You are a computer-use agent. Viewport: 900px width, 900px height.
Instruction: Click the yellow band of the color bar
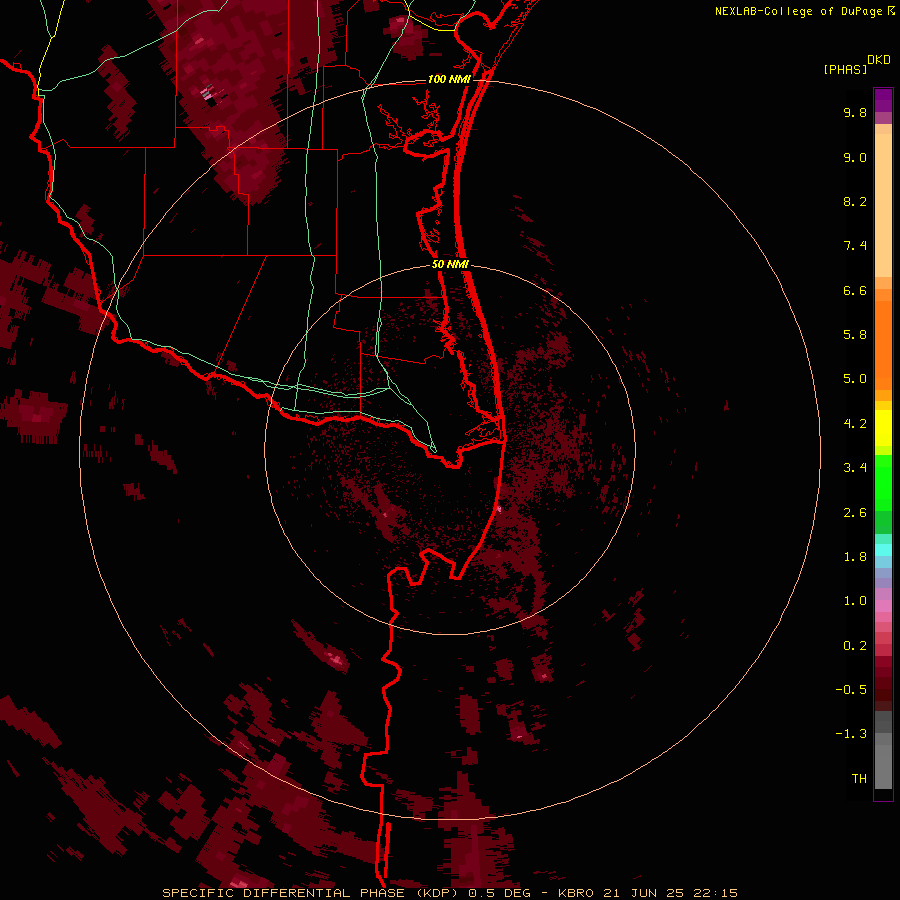(x=883, y=428)
